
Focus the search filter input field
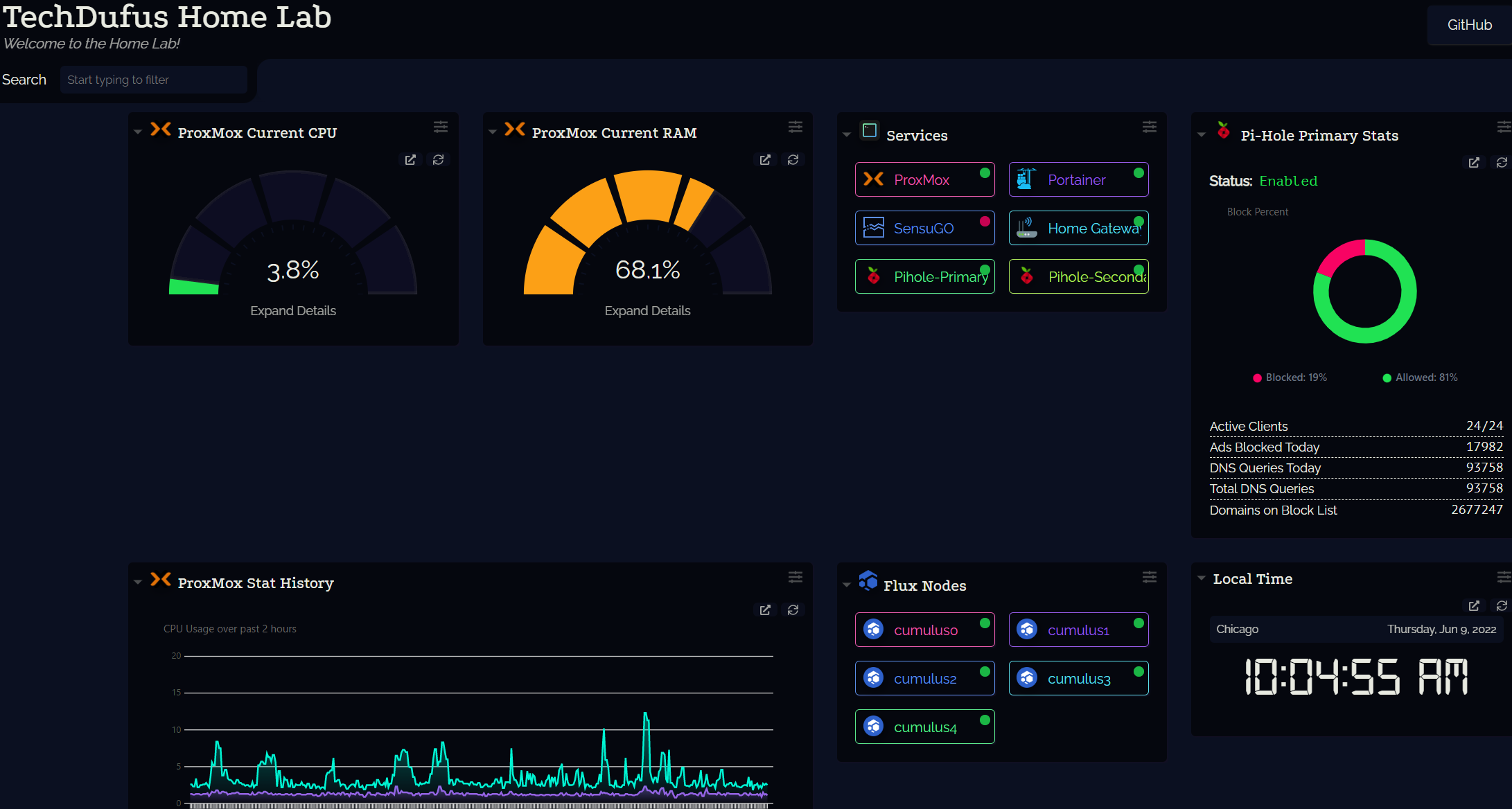153,80
